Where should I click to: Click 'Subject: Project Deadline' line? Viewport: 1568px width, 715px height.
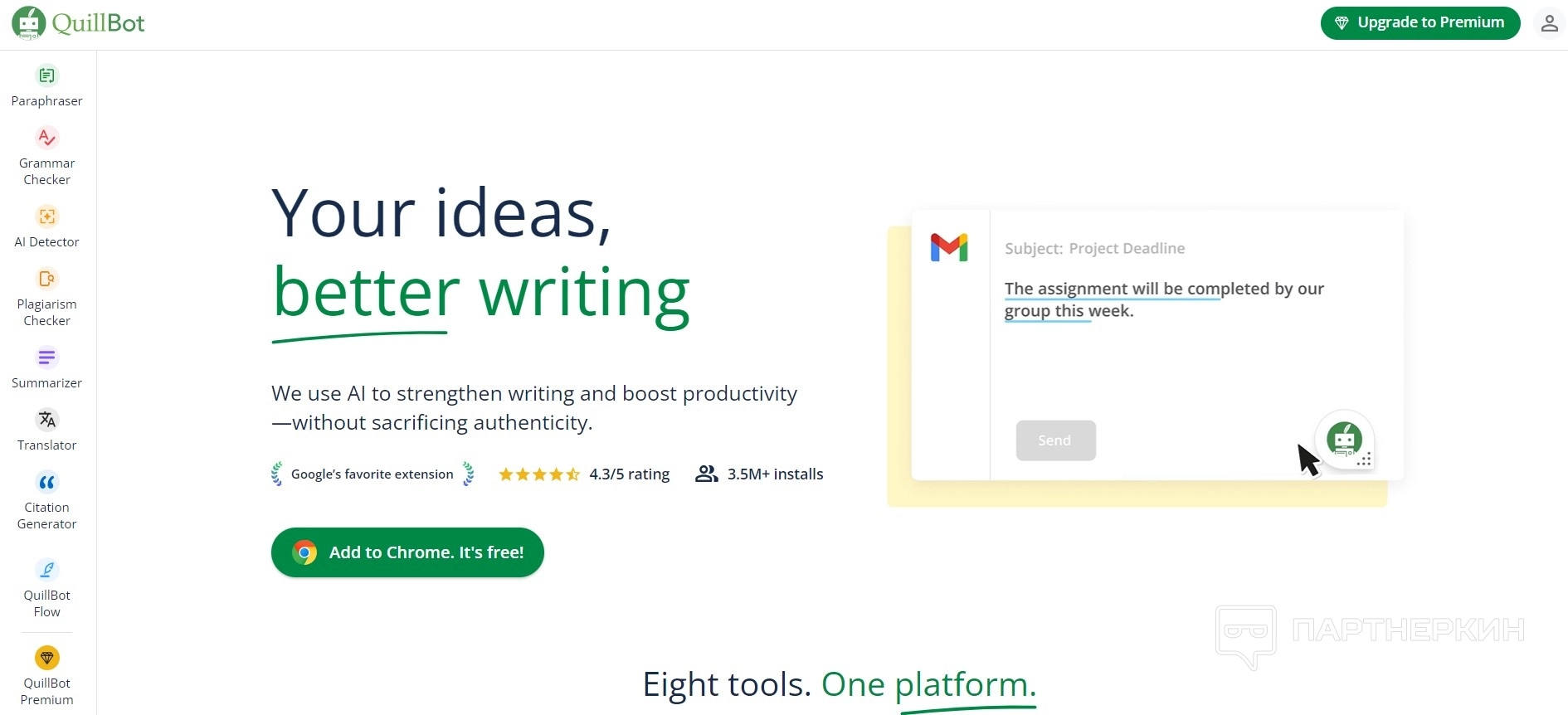pos(1095,248)
